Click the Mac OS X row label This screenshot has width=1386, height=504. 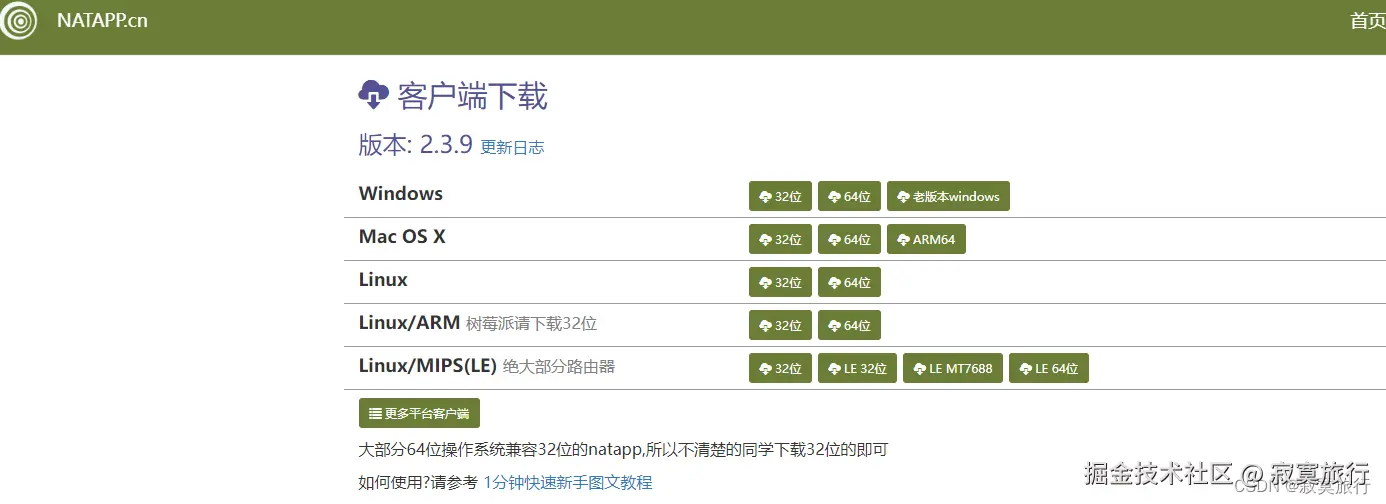pos(402,236)
